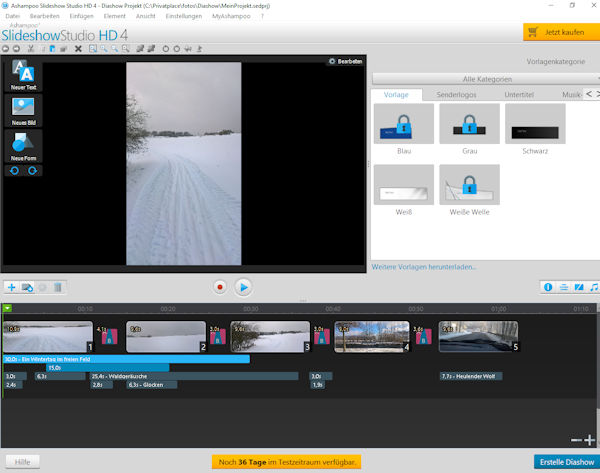This screenshot has height=473, width=600.
Task: Select slide 2 in the timeline
Action: point(166,337)
